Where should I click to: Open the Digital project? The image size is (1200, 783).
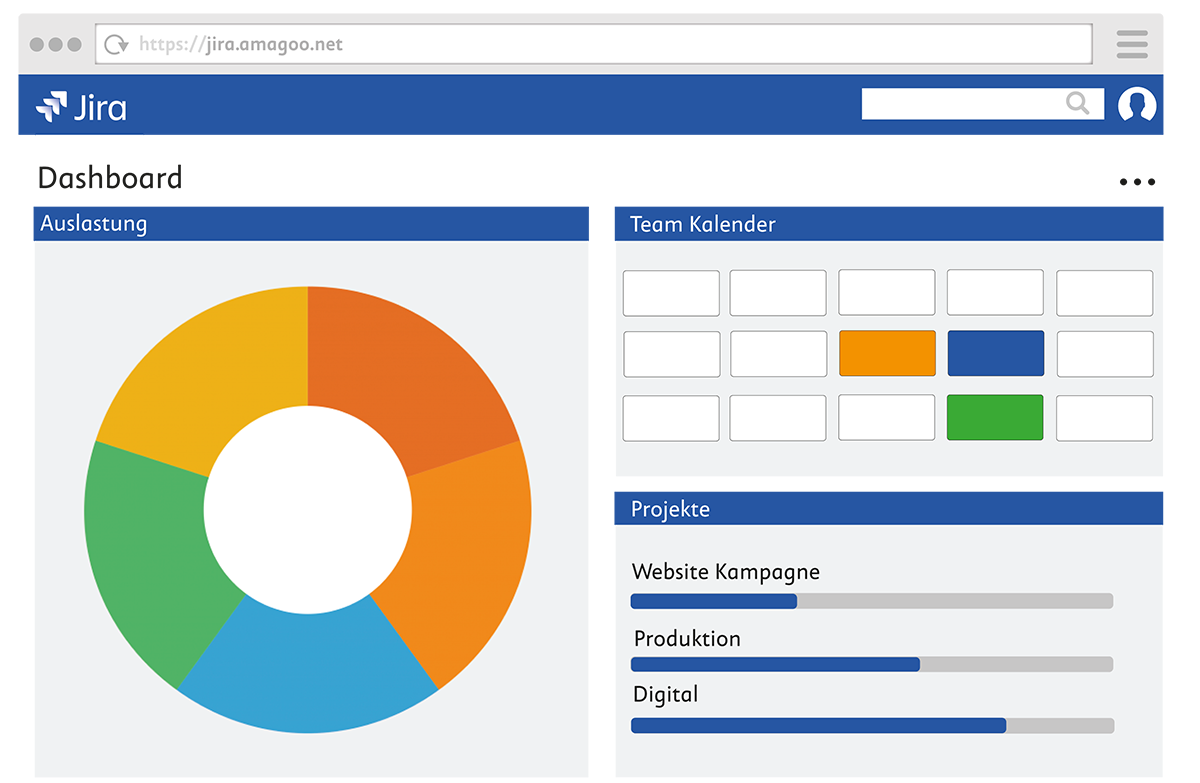(665, 694)
